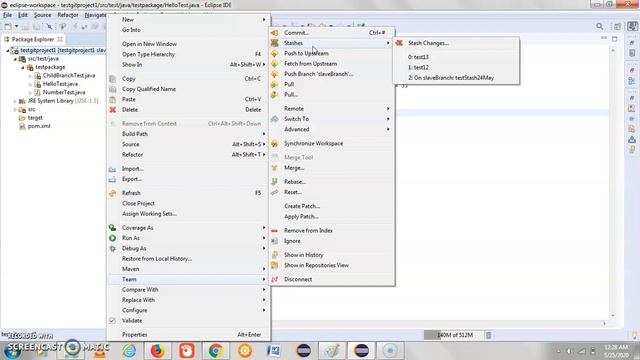This screenshot has width=640, height=360.
Task: Expand the ChildBranchTest.java node
Action: [30, 76]
